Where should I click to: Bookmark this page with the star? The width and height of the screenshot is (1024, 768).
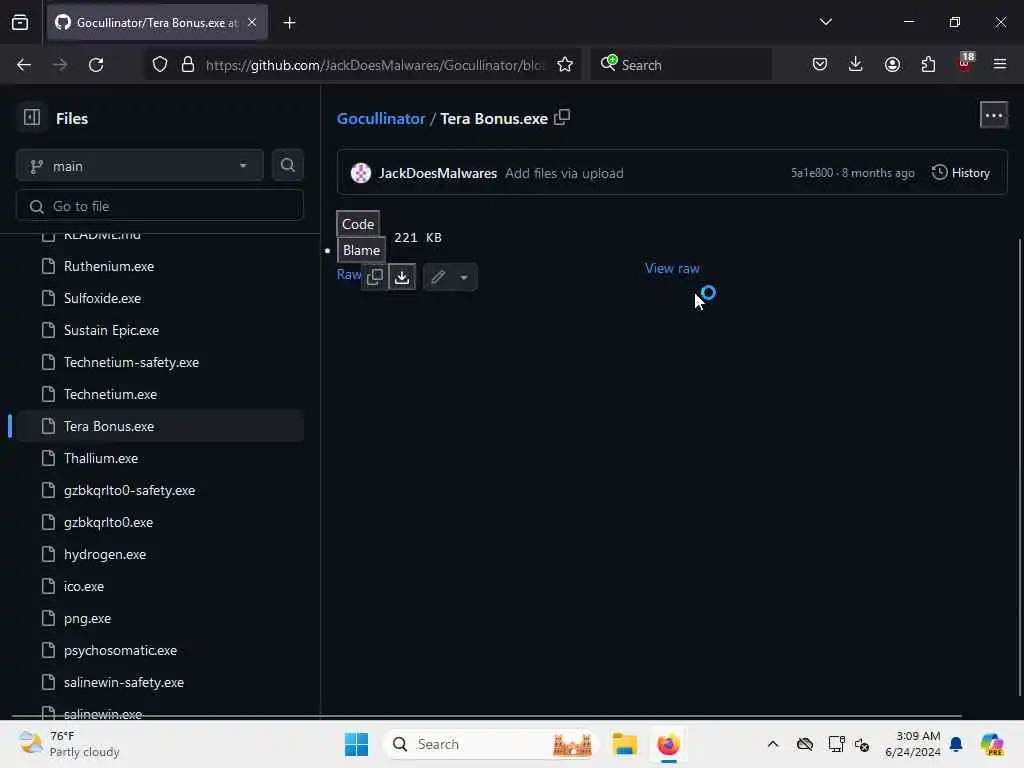point(565,65)
